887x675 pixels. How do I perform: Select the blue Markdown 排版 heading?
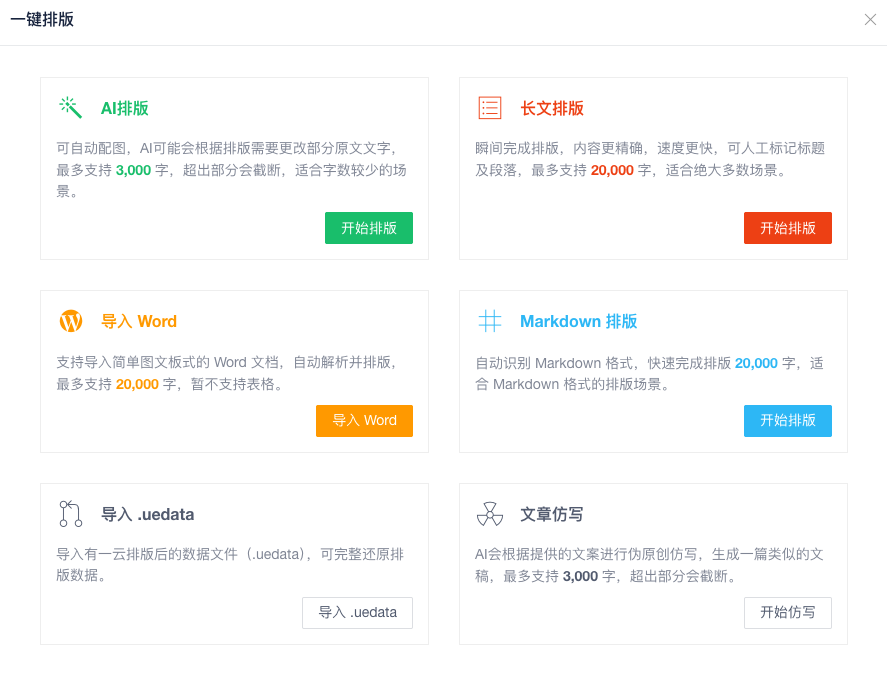(x=578, y=322)
